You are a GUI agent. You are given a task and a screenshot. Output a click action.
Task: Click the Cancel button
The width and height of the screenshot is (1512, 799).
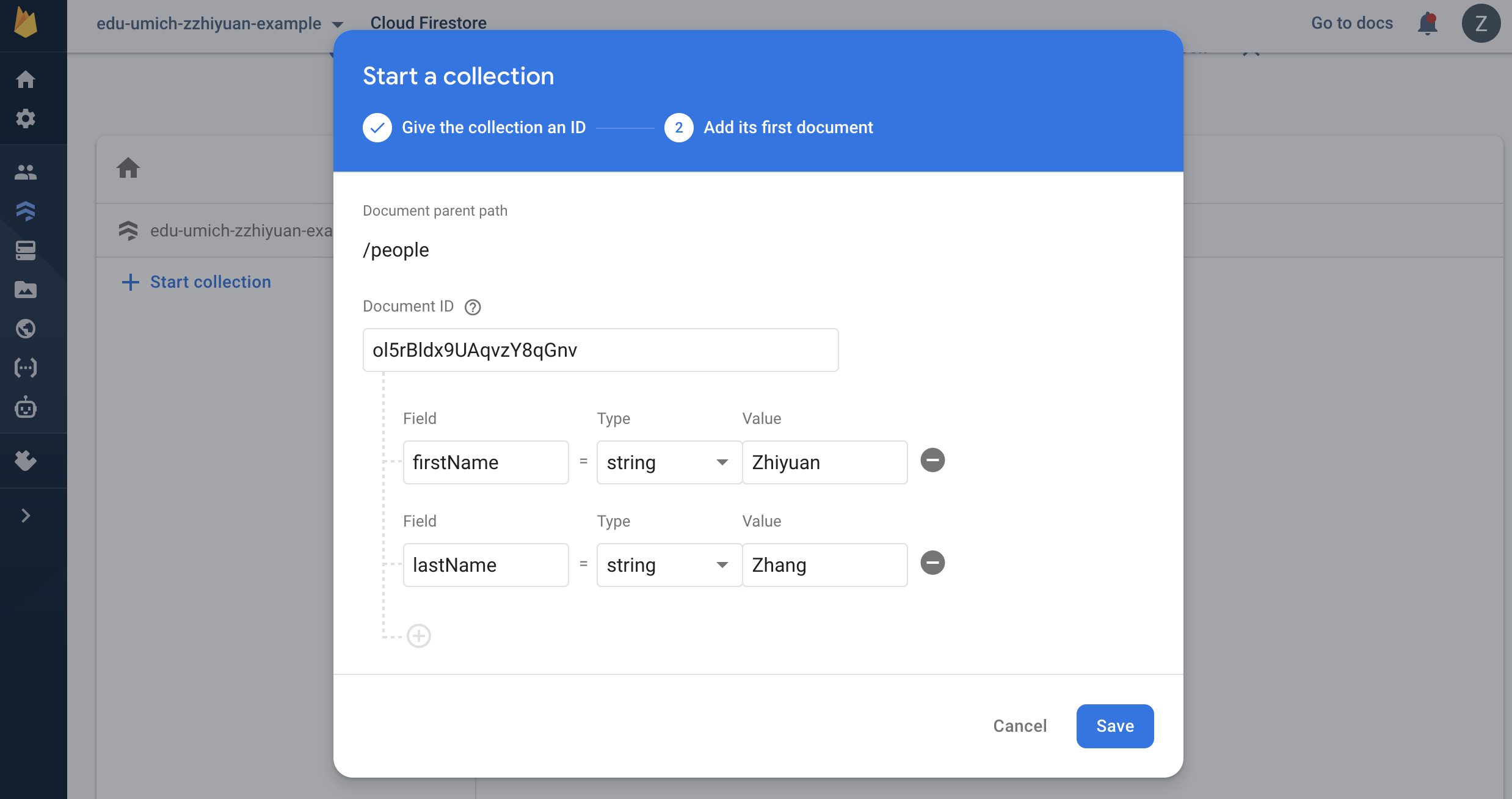[x=1020, y=726]
